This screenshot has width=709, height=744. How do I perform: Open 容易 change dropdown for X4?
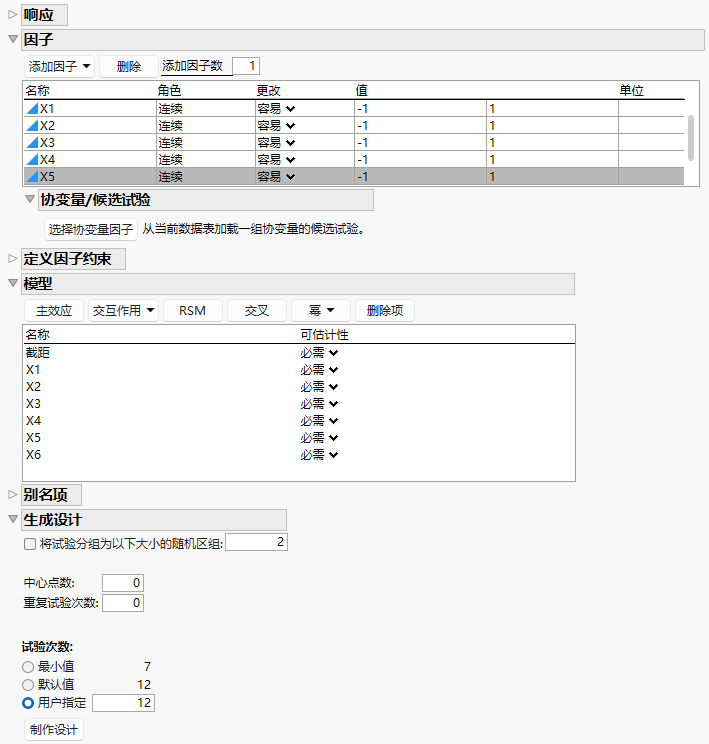(x=276, y=159)
